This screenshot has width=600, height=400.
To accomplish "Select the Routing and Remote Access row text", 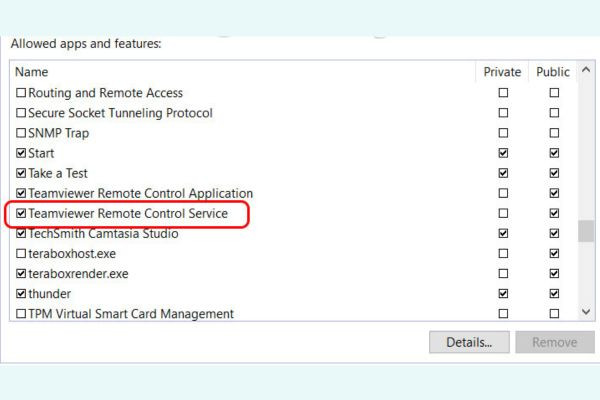I will click(x=106, y=93).
